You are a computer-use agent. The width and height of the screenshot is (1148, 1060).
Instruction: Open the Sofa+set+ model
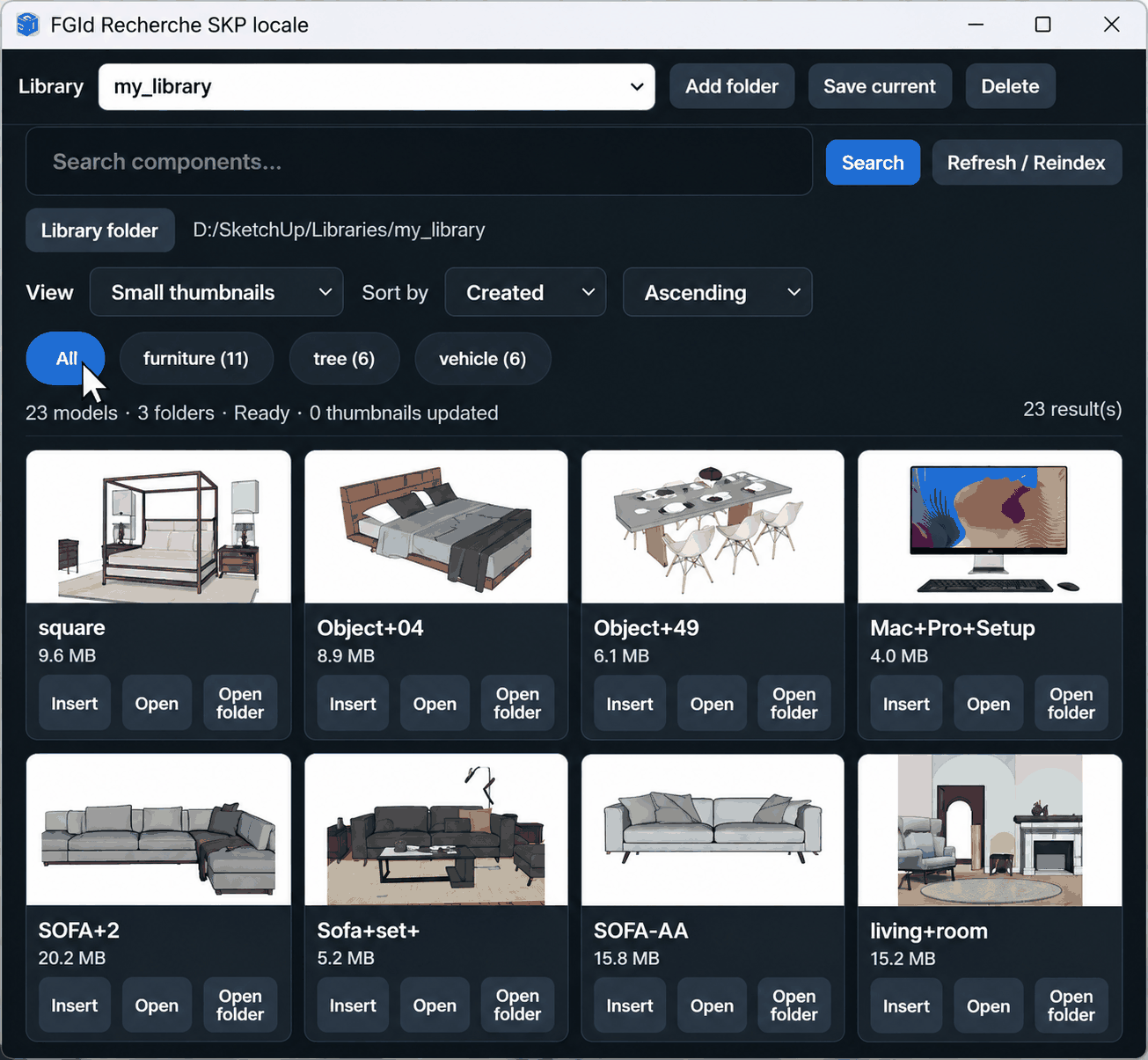click(435, 1005)
